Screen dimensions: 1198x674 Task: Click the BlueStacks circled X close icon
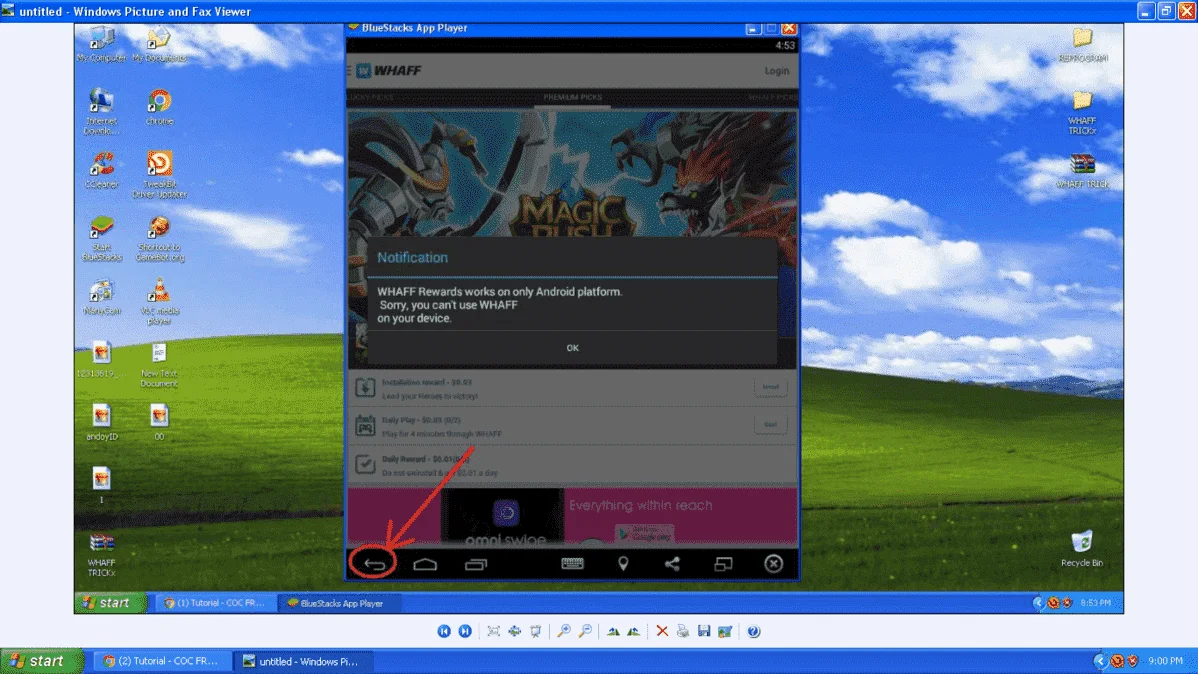(x=773, y=564)
